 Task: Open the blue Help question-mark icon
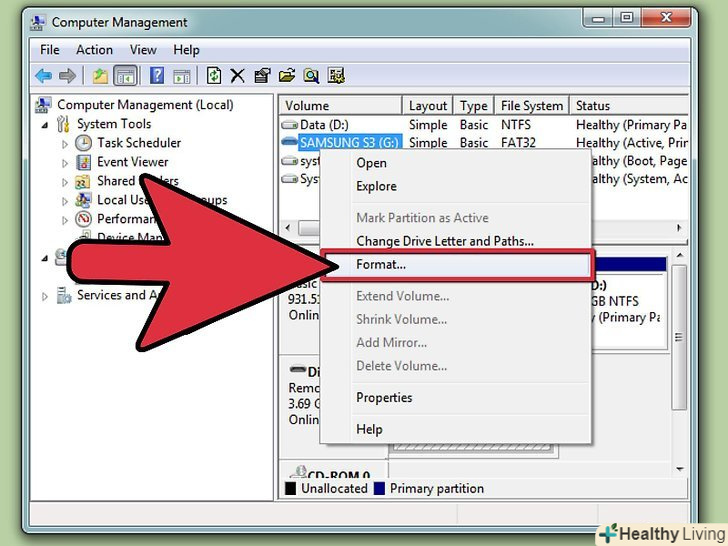click(157, 75)
